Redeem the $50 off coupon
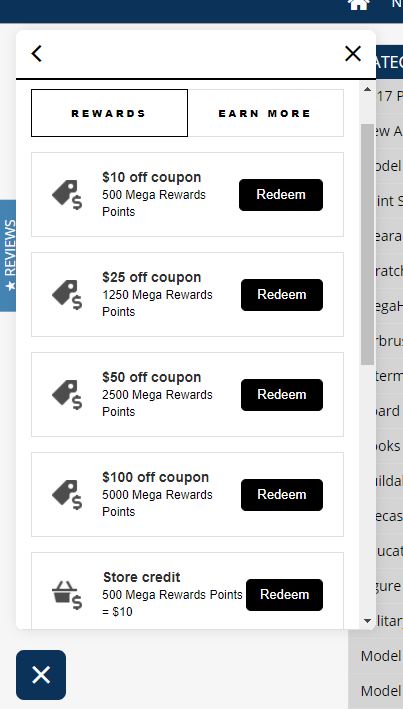403x709 pixels. [x=282, y=395]
